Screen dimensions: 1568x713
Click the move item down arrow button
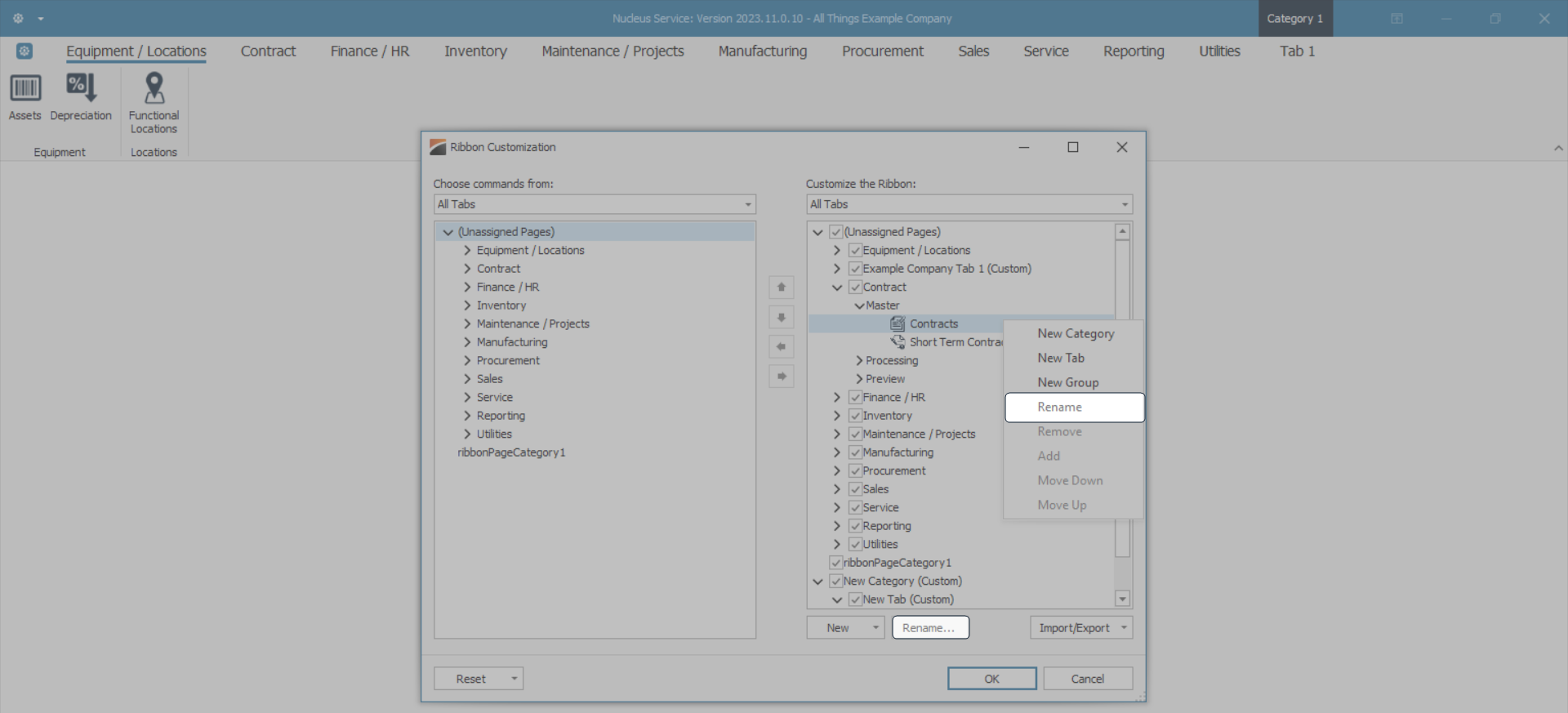[782, 317]
